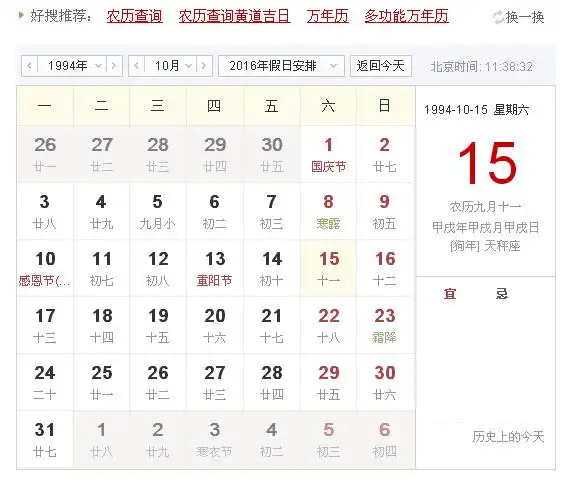Open the 历史上的今天 link

pos(508,437)
